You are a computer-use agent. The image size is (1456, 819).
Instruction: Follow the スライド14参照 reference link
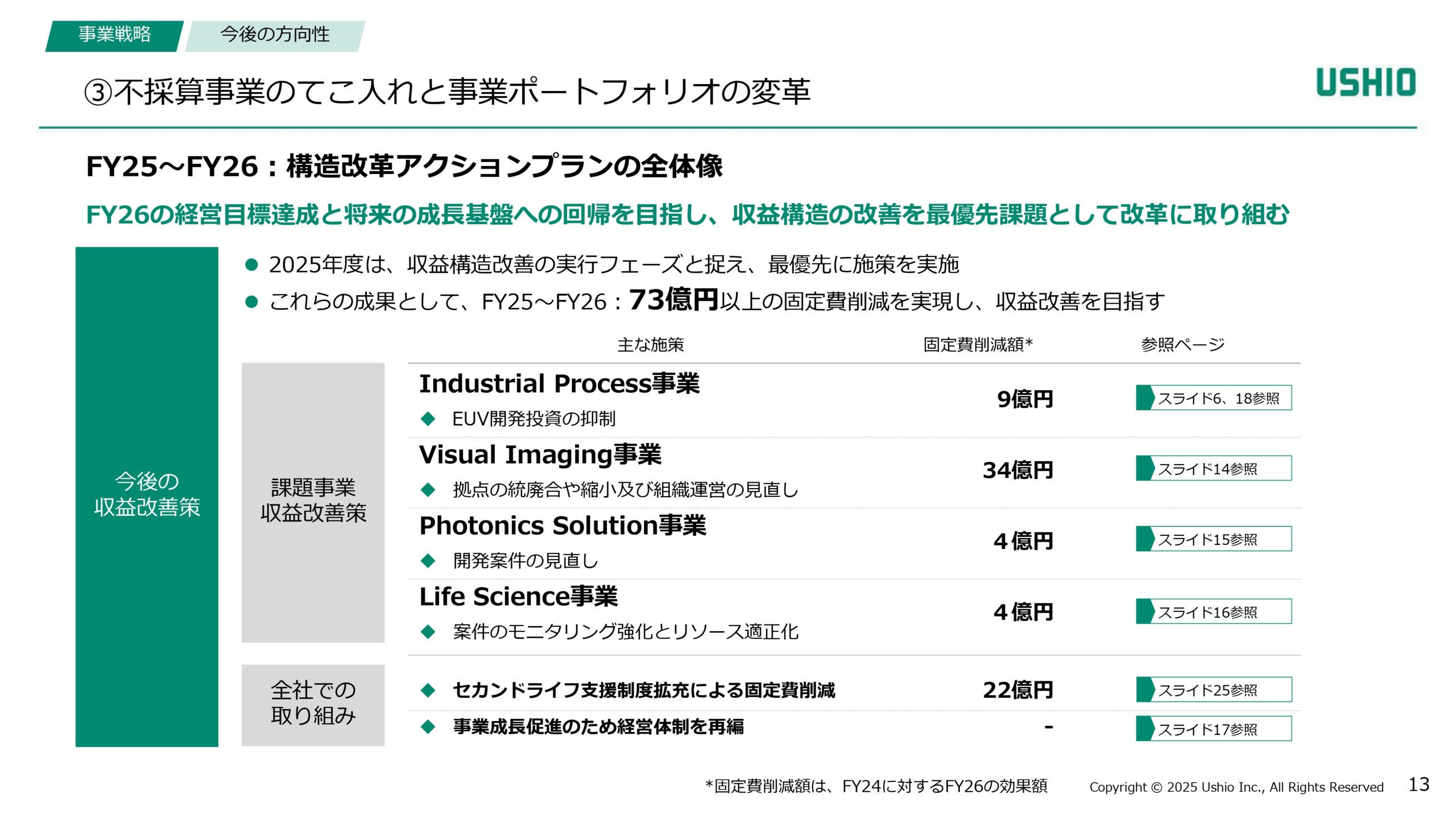(x=1218, y=469)
